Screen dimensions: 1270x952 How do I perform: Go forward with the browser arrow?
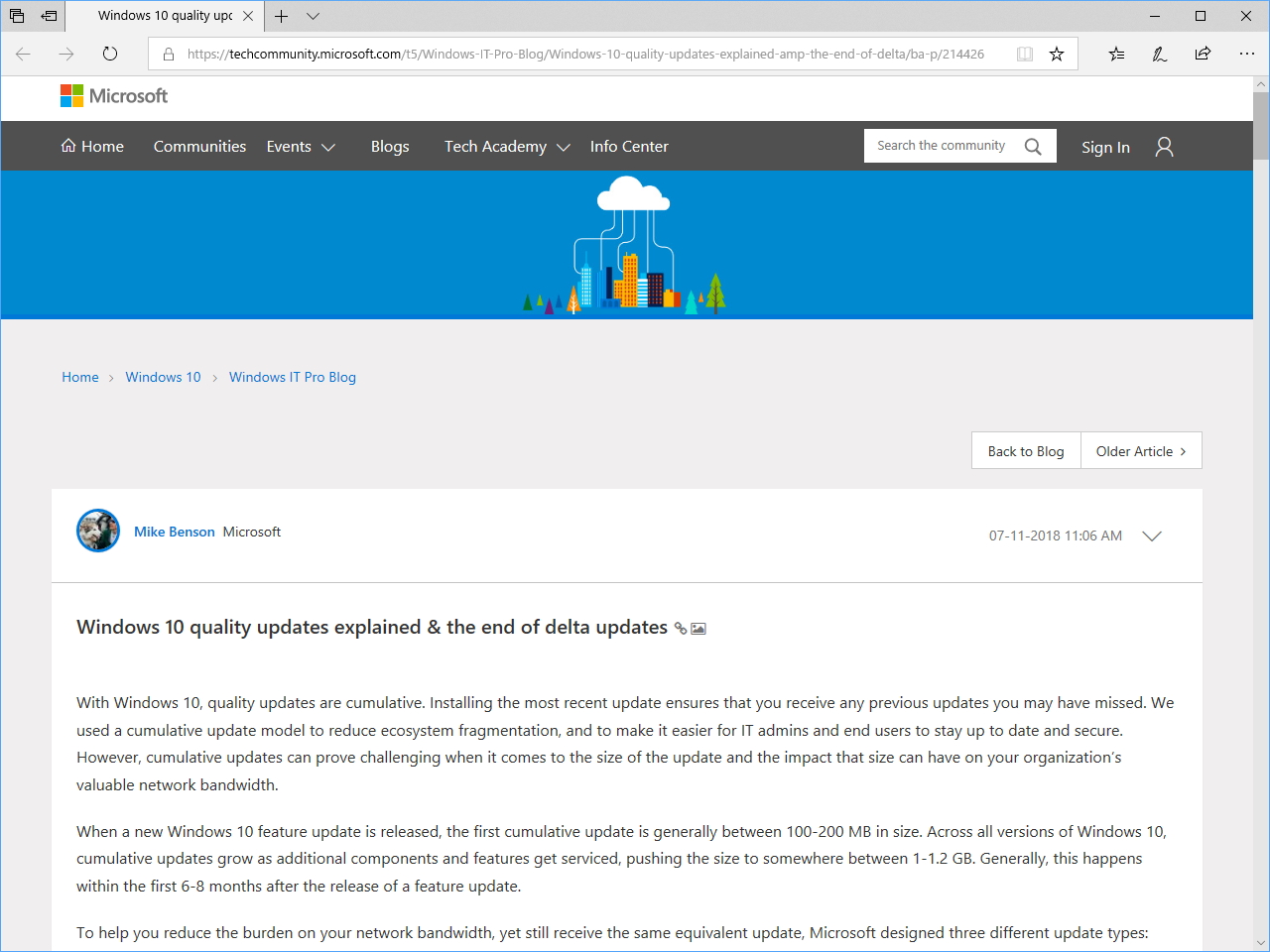coord(66,54)
